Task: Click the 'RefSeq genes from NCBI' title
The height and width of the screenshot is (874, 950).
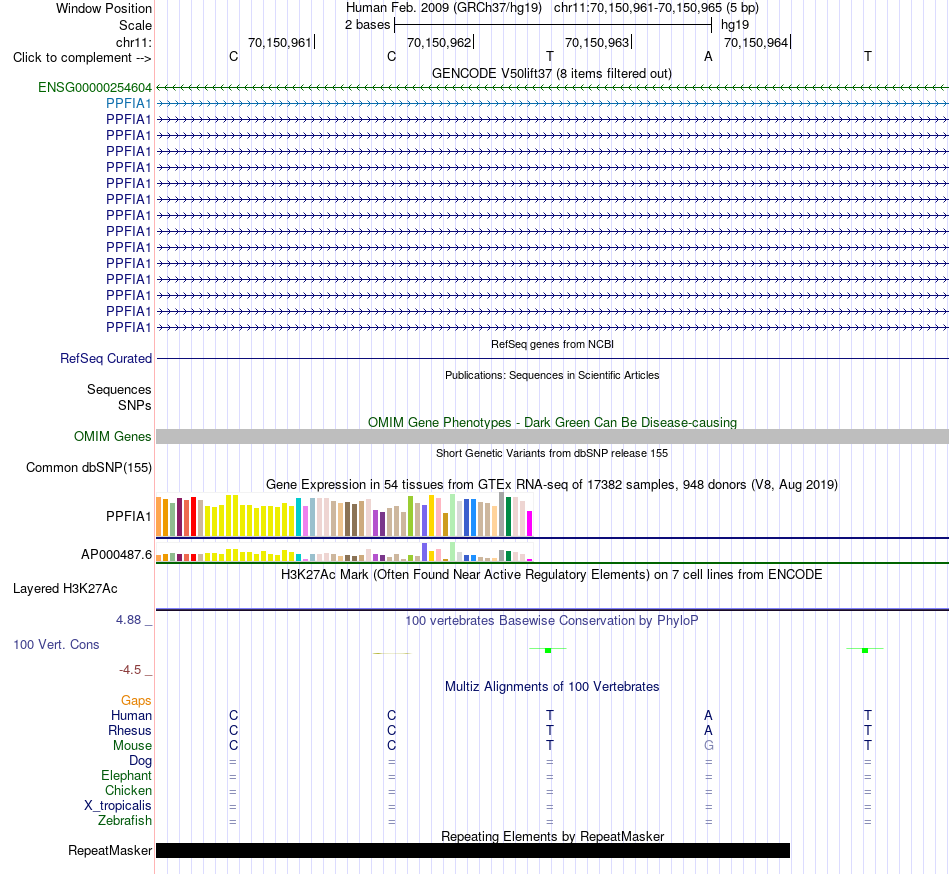Action: pos(552,344)
